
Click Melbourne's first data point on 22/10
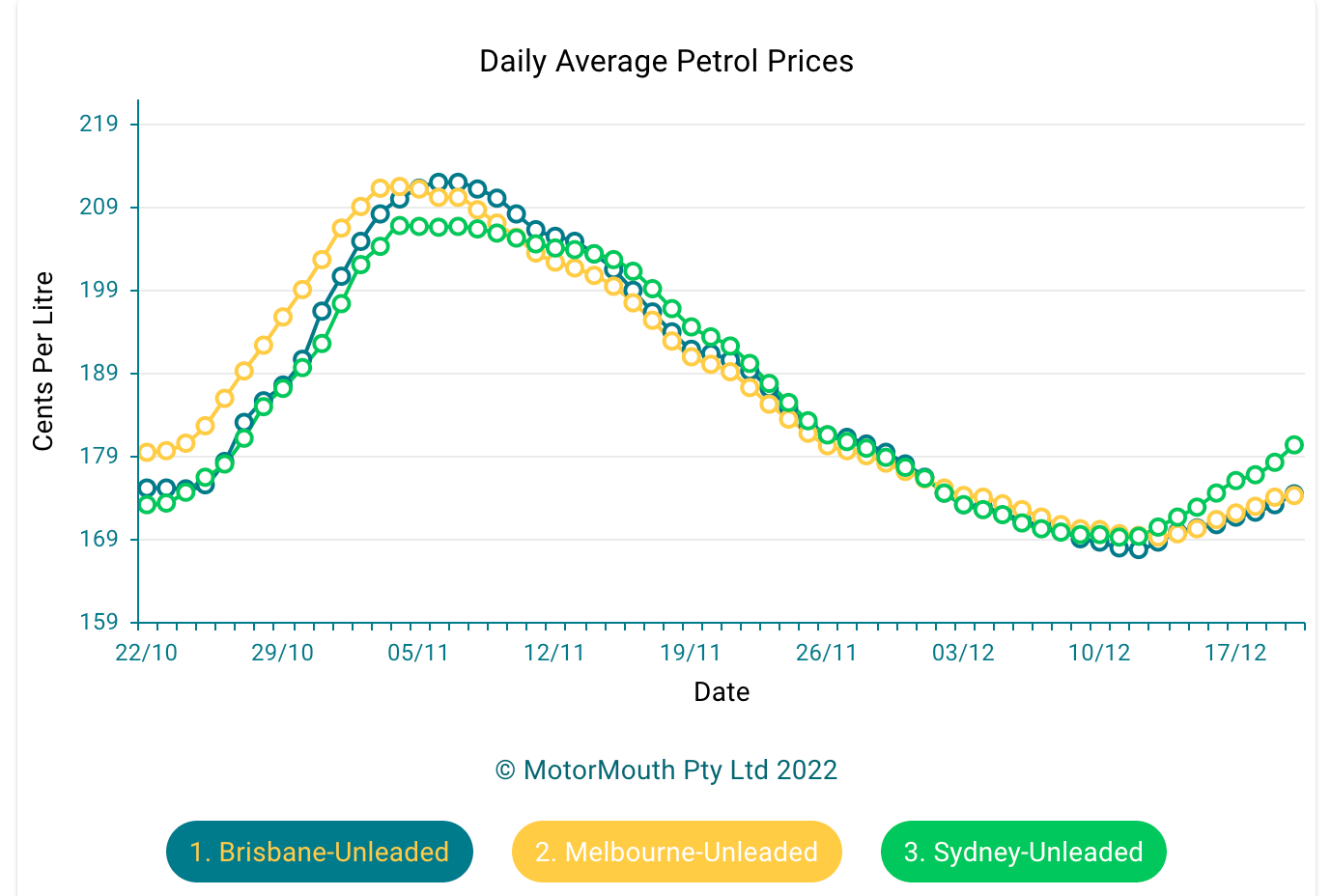pos(147,452)
